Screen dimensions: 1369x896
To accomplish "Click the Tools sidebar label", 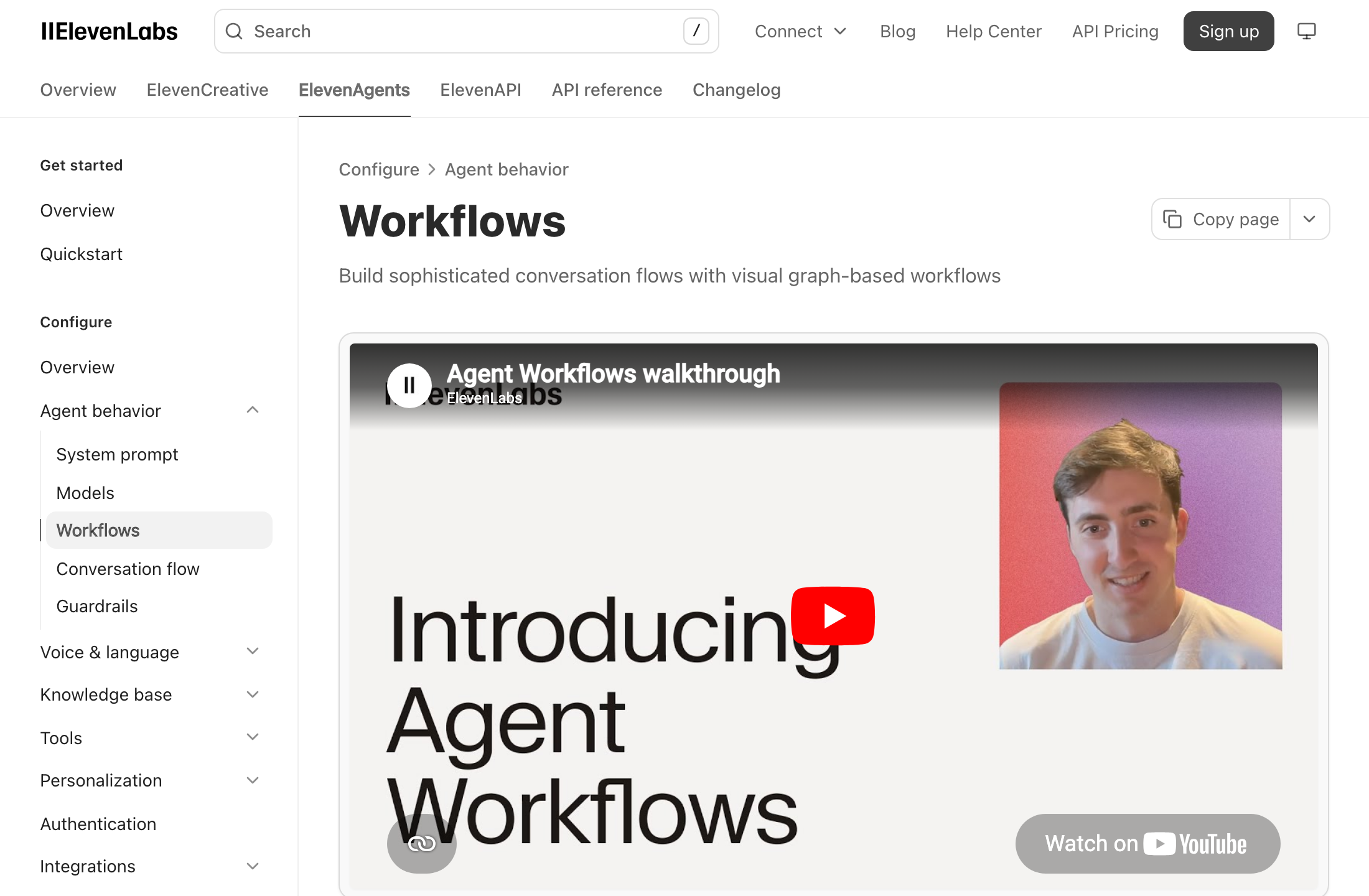I will click(x=61, y=738).
